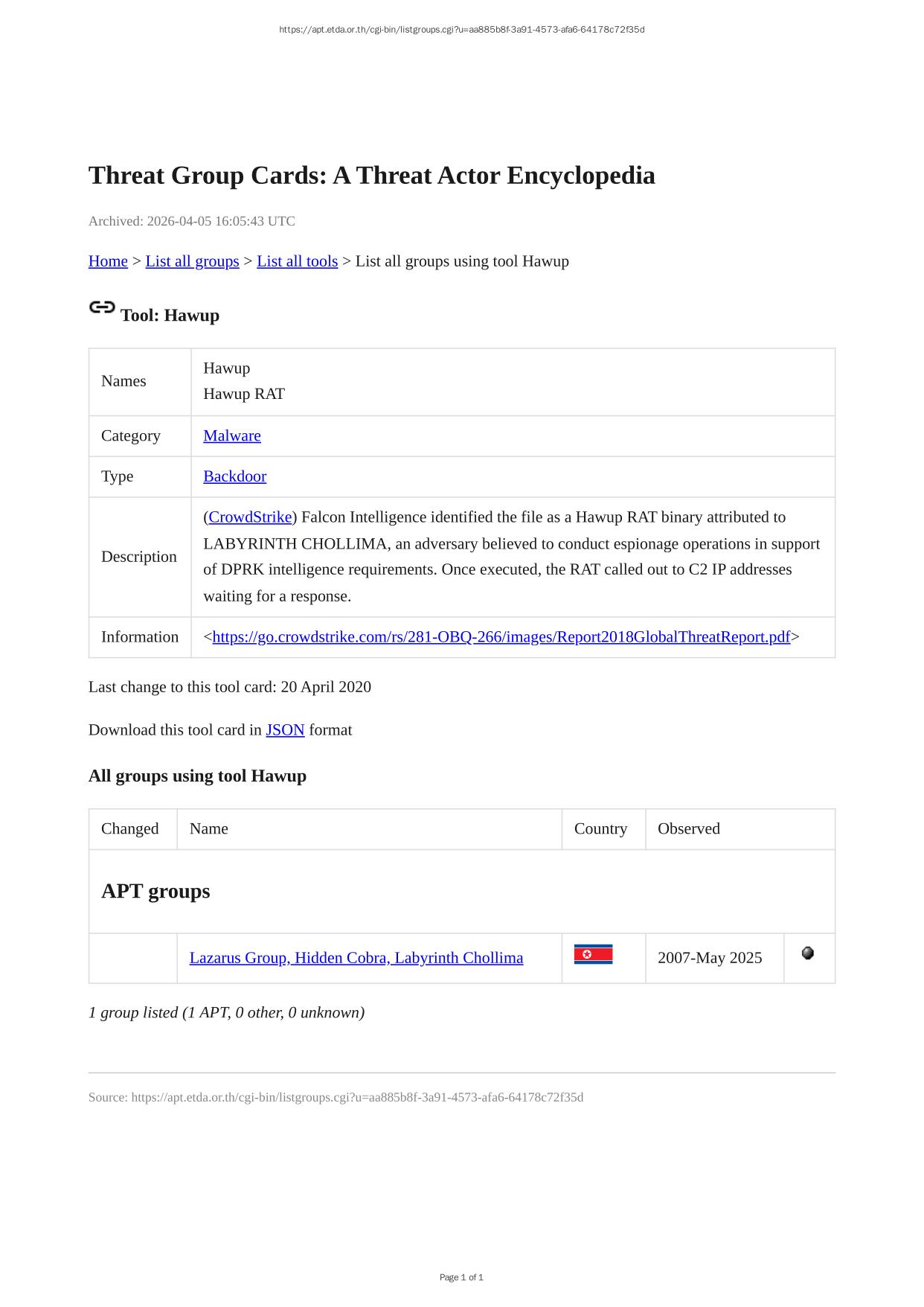Download the tool card via JSON link
This screenshot has height=1307, width=924.
click(x=285, y=730)
